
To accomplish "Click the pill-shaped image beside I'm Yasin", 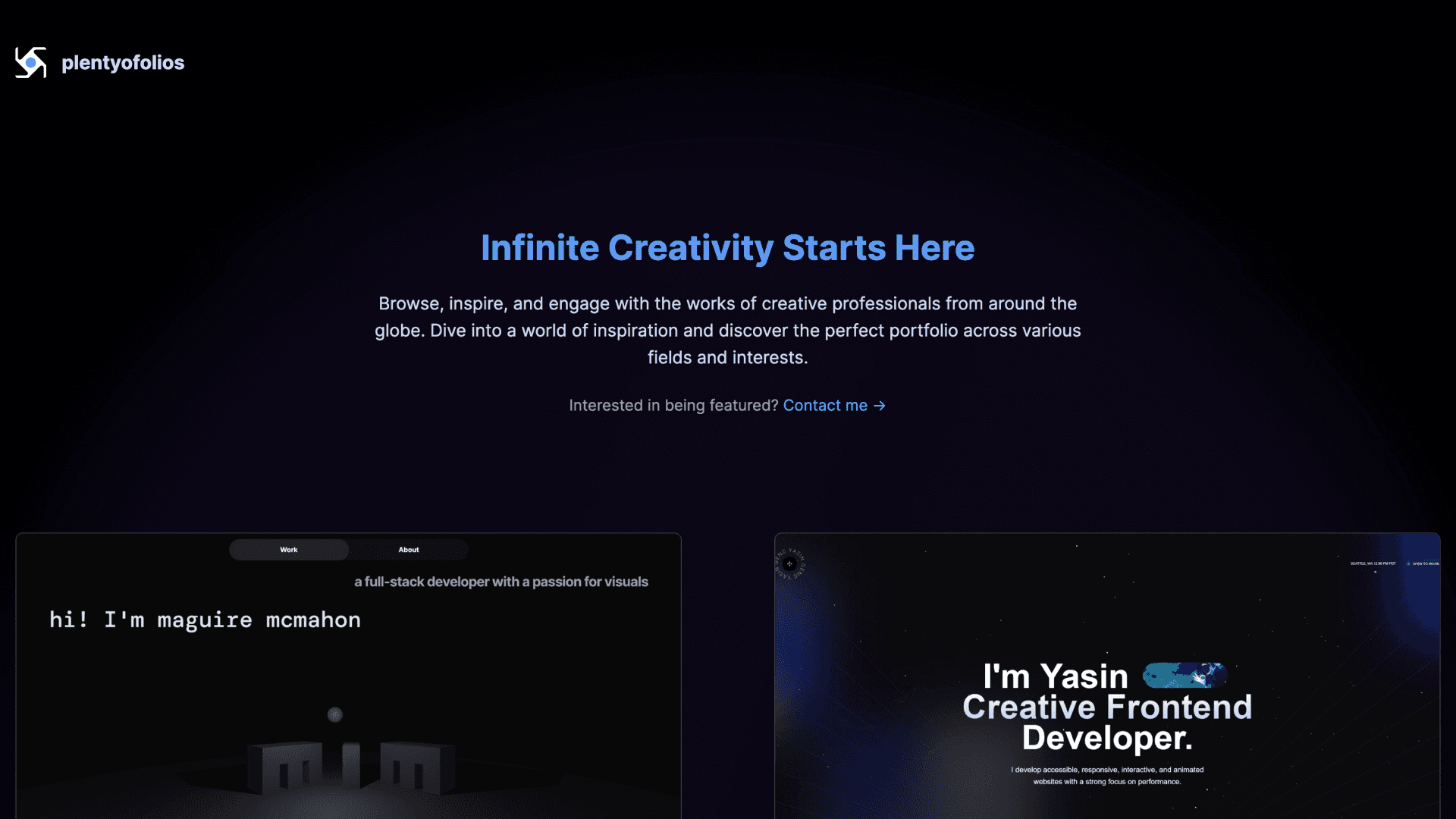I will [x=1185, y=675].
